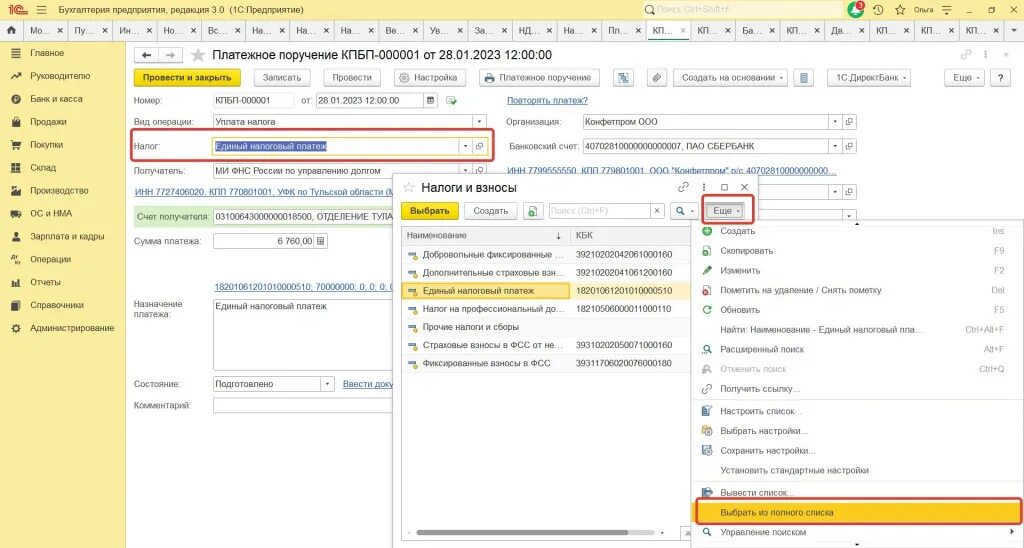Open the main hamburger menu in title bar

tap(42, 10)
